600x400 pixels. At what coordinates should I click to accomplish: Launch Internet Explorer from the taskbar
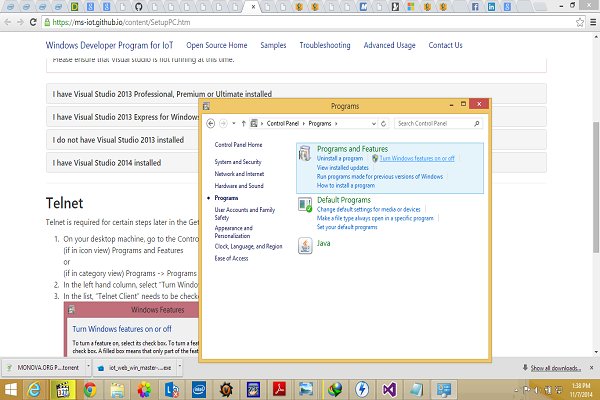pyautogui.click(x=34, y=390)
